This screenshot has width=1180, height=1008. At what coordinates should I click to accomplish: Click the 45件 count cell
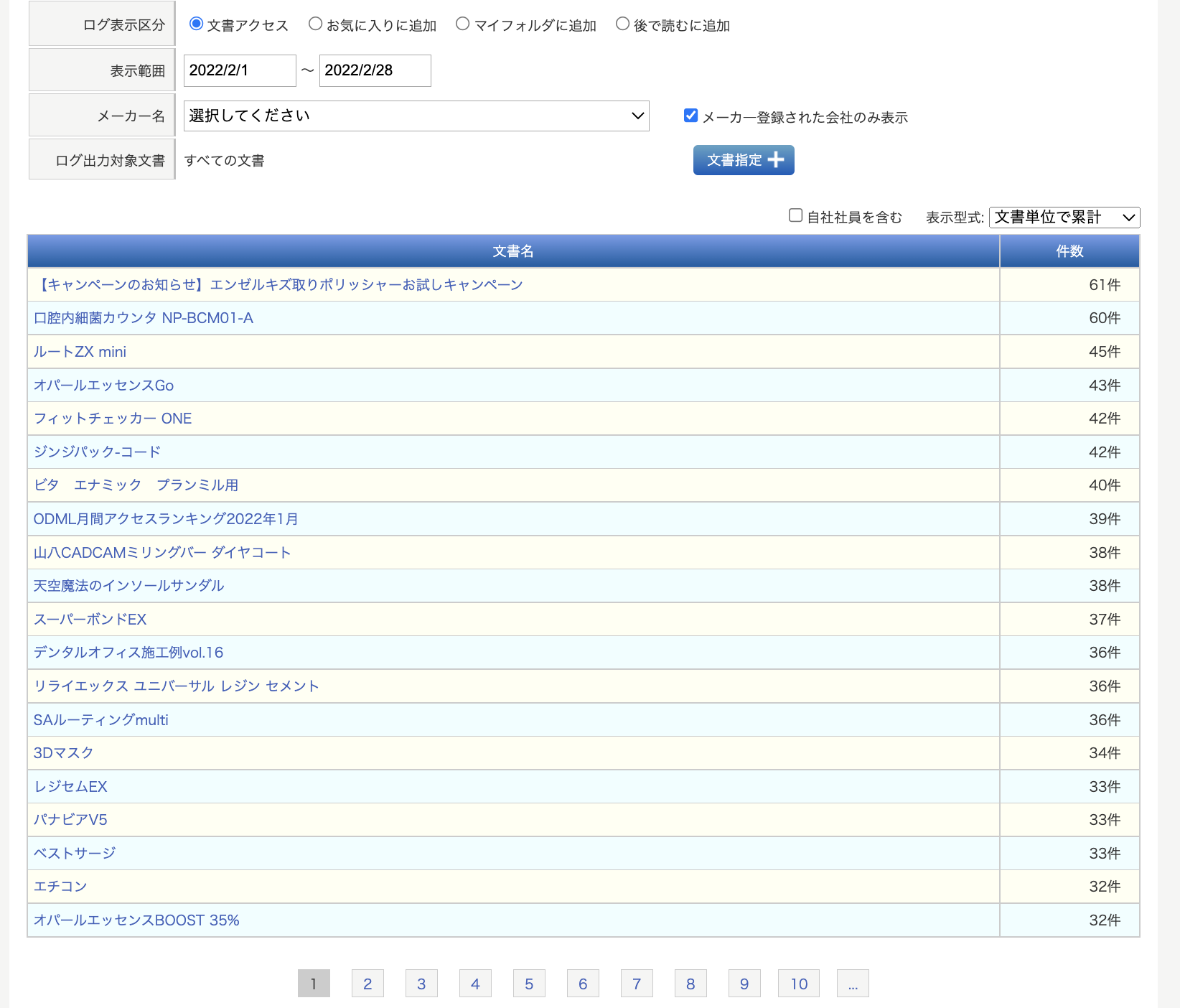(x=1069, y=352)
